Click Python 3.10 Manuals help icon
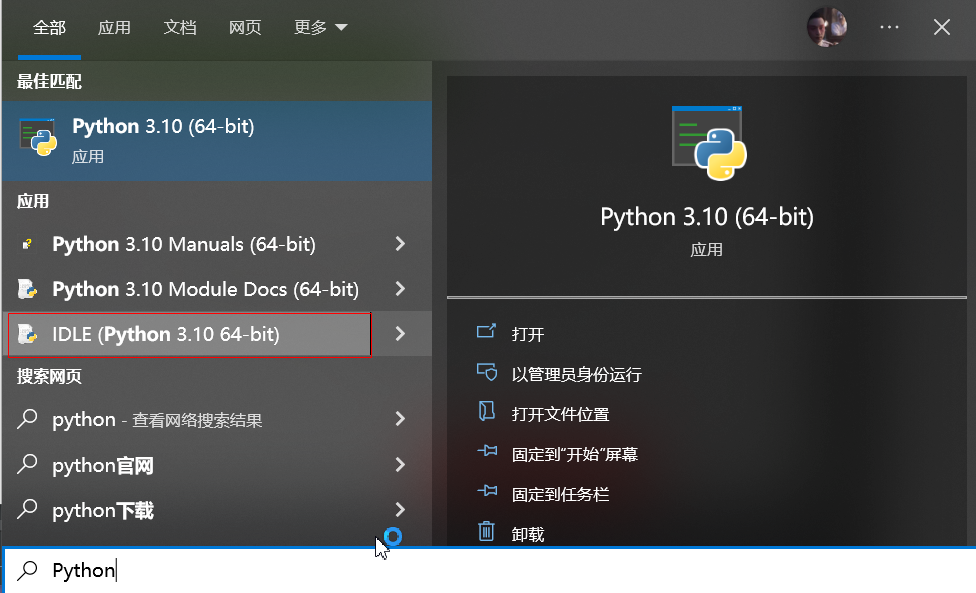 pos(27,244)
